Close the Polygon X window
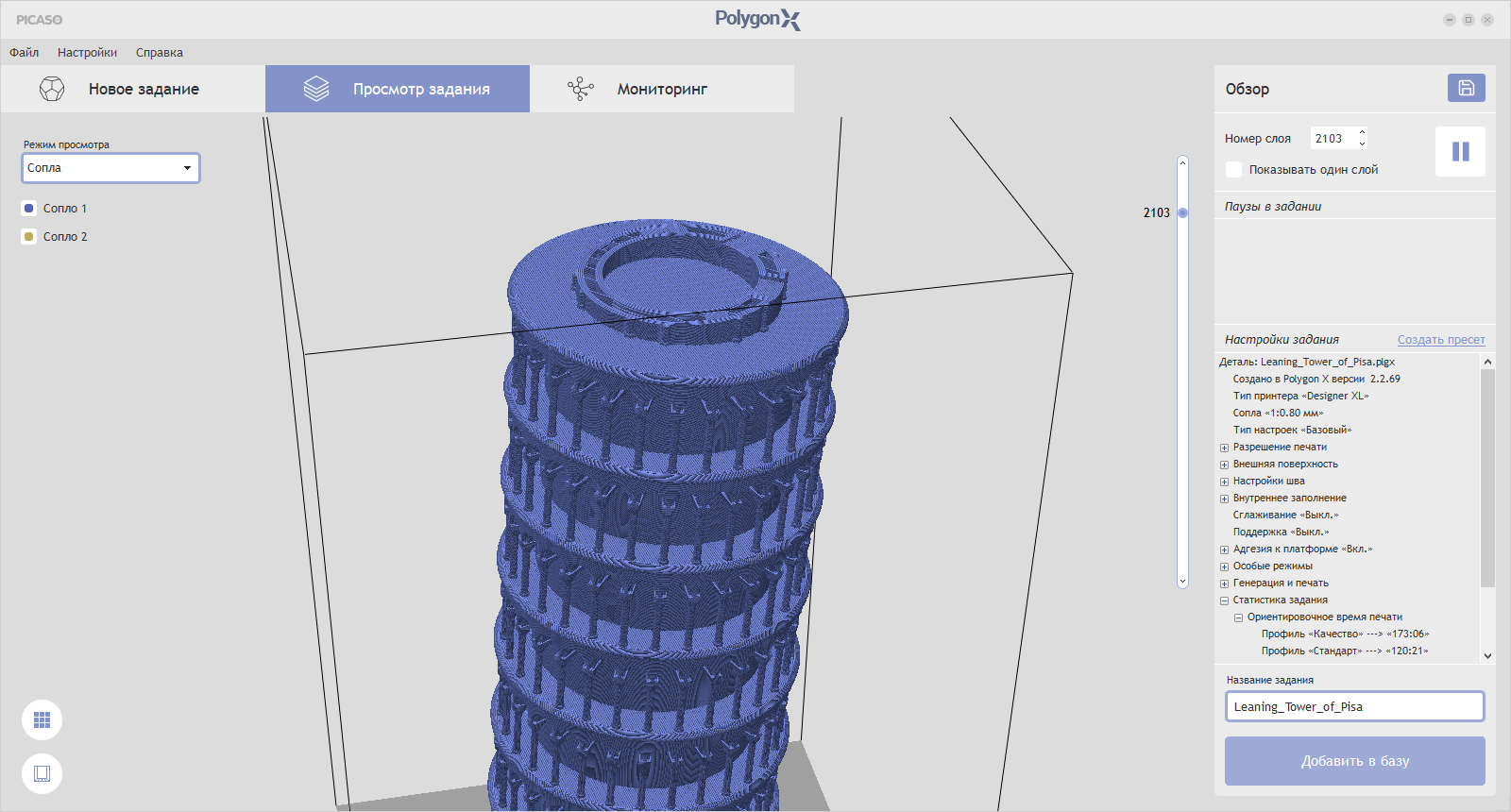 coord(1486,20)
